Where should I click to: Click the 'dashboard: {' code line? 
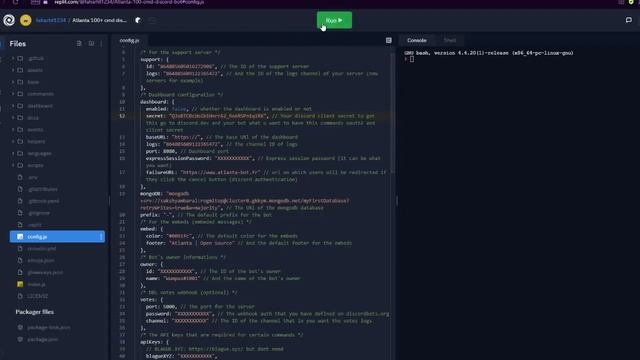[x=157, y=102]
